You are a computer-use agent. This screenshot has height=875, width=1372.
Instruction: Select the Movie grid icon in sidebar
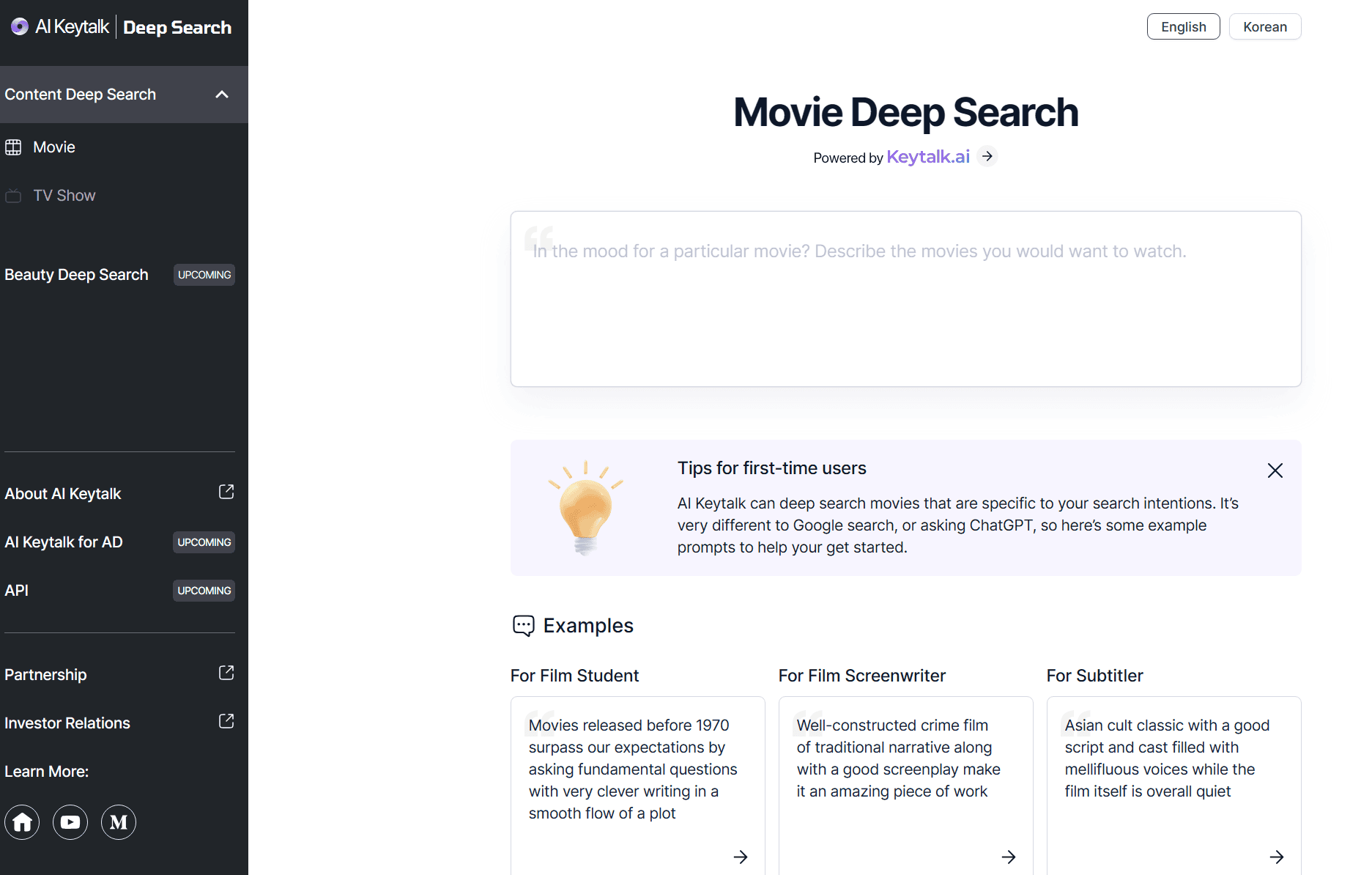coord(13,147)
